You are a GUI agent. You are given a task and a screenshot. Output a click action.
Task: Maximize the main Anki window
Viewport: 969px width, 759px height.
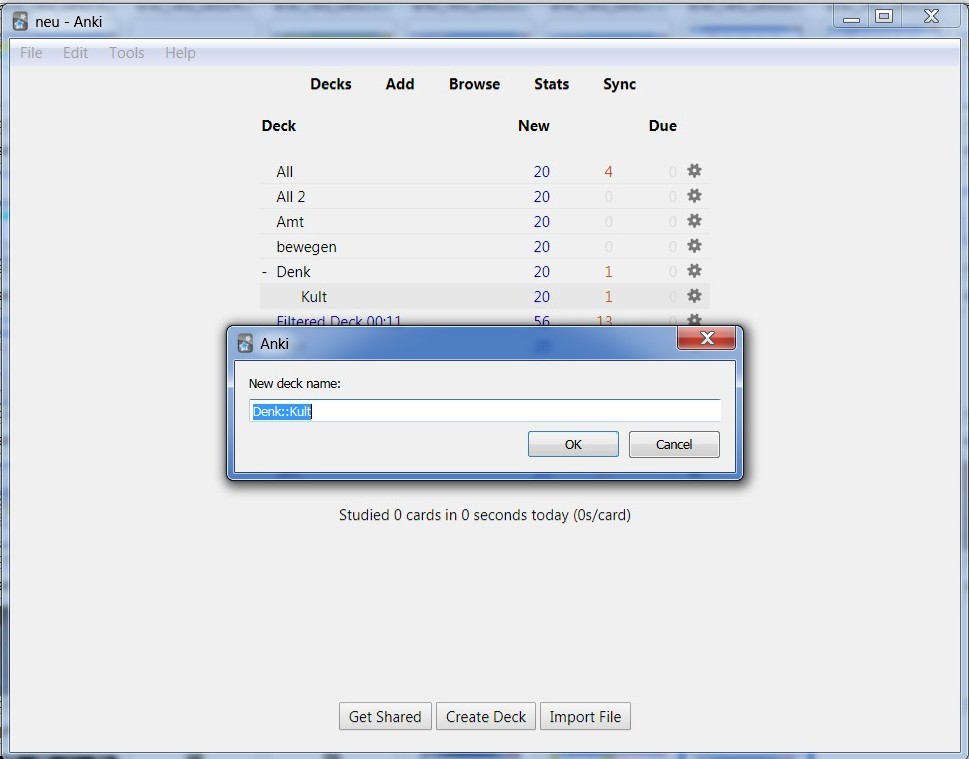(884, 17)
